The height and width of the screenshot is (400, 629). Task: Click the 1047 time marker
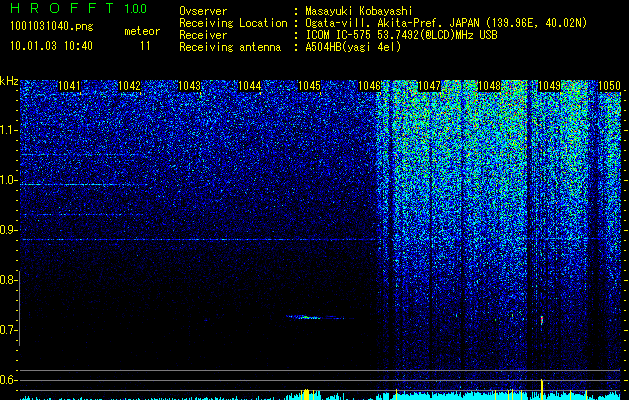pos(430,86)
